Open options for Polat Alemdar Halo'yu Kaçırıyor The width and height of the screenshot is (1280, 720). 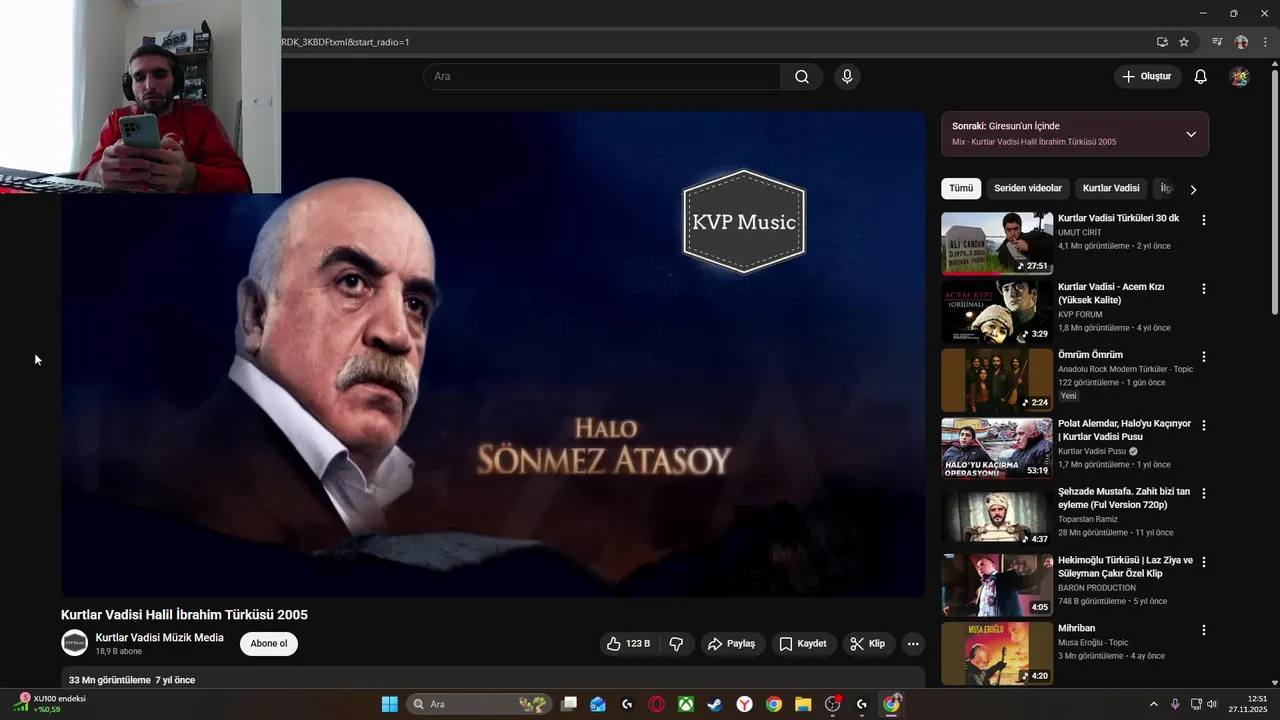(x=1204, y=425)
